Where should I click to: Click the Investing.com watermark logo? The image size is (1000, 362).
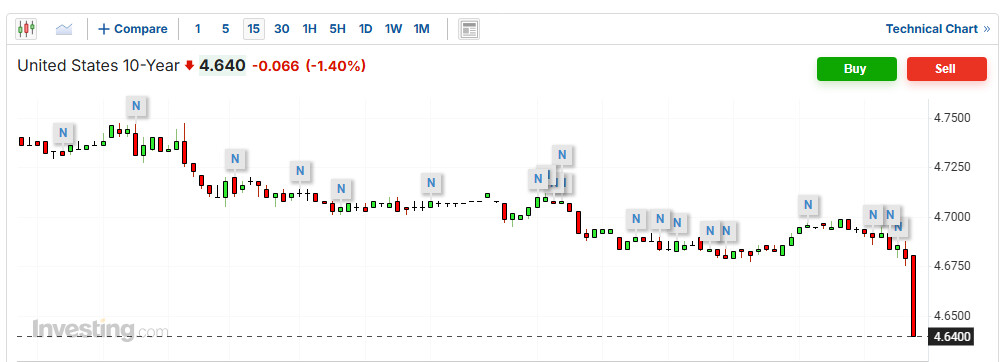click(101, 329)
